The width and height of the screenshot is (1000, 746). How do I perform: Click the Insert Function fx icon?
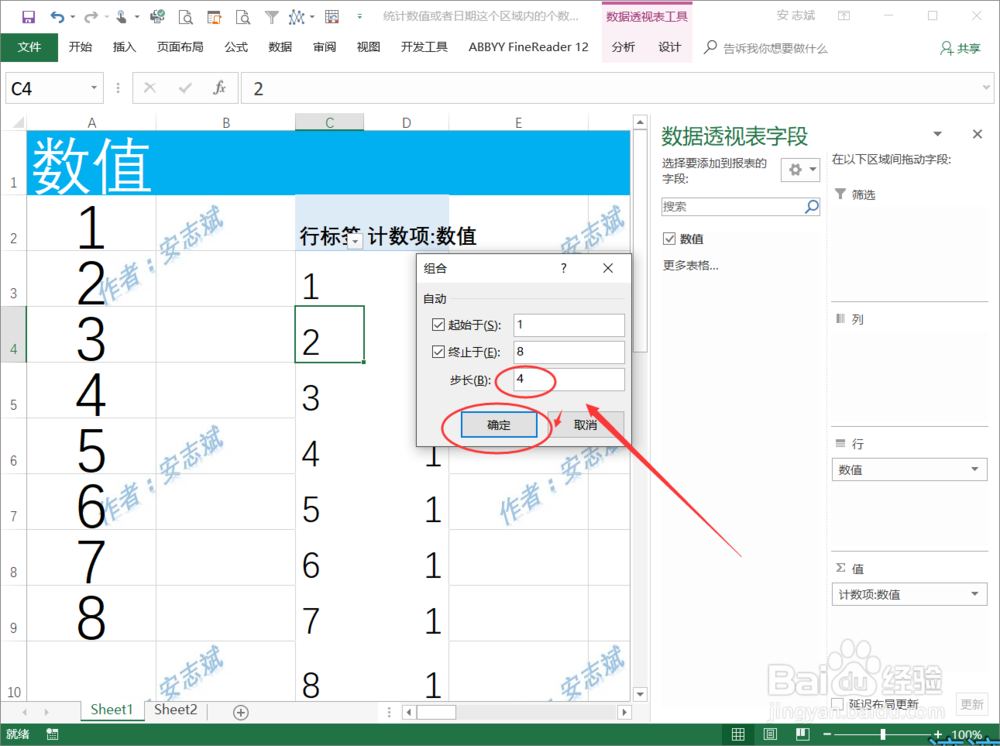219,88
